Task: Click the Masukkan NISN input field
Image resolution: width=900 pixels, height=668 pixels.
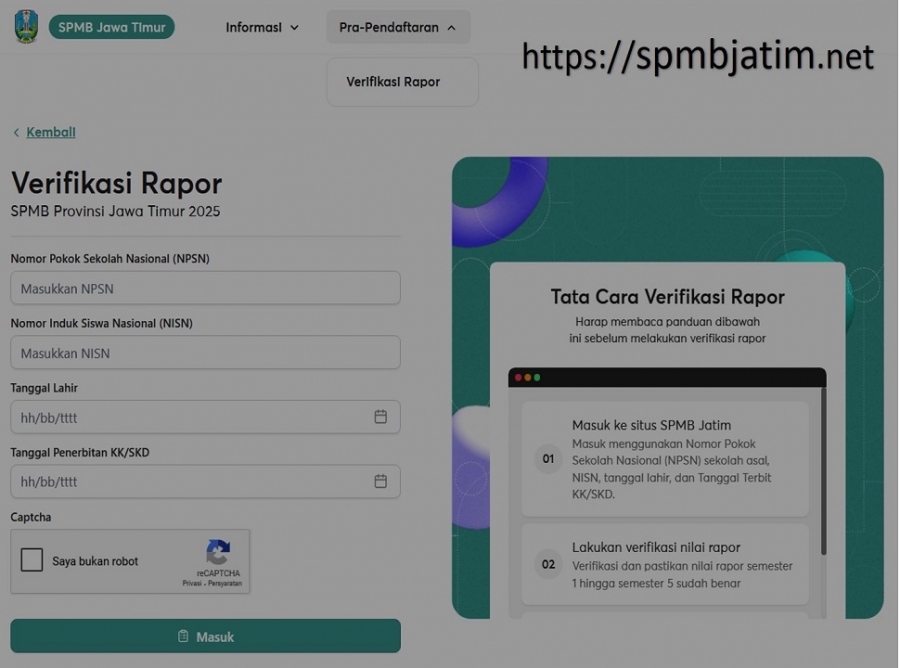Action: click(205, 352)
